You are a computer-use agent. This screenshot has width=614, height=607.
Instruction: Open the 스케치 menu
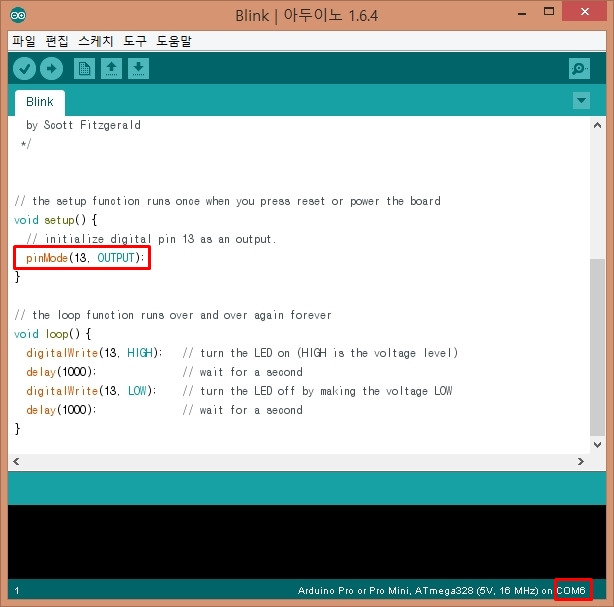coord(96,41)
